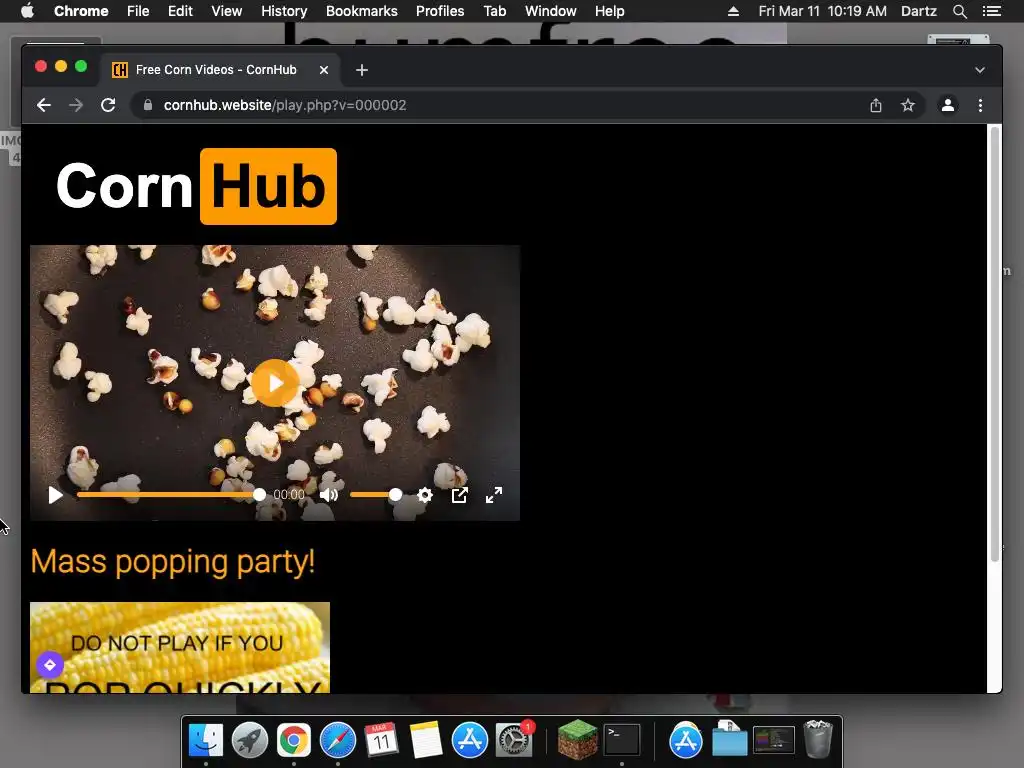Open App Store next to Notes

[470, 740]
